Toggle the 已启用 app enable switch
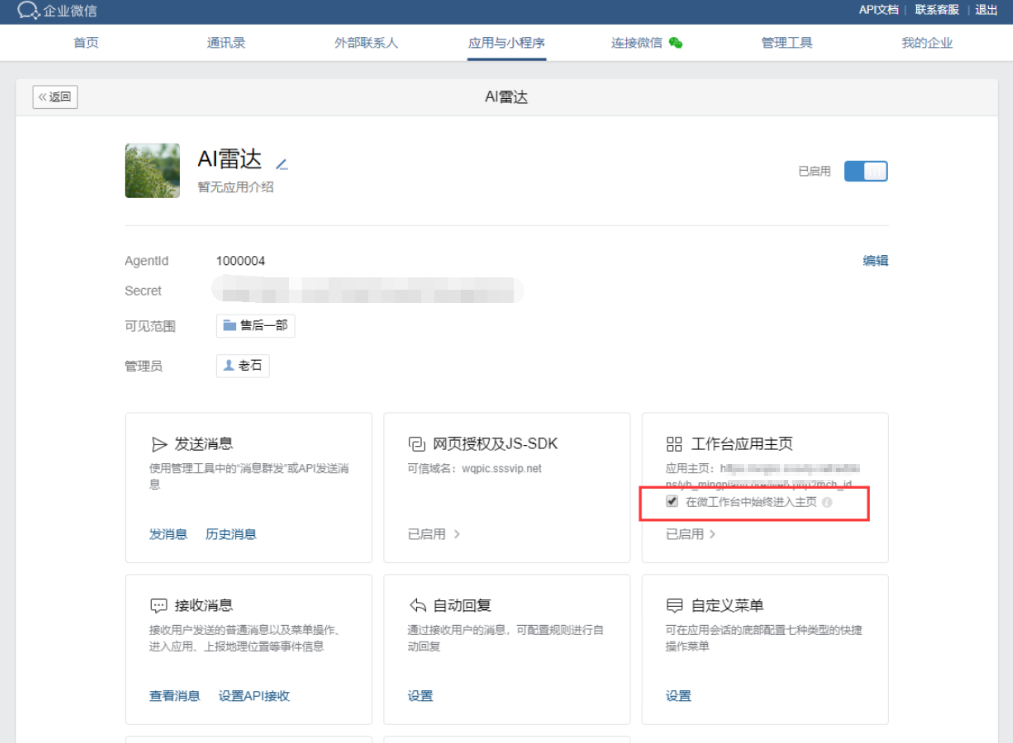The height and width of the screenshot is (743, 1013). pyautogui.click(x=866, y=171)
